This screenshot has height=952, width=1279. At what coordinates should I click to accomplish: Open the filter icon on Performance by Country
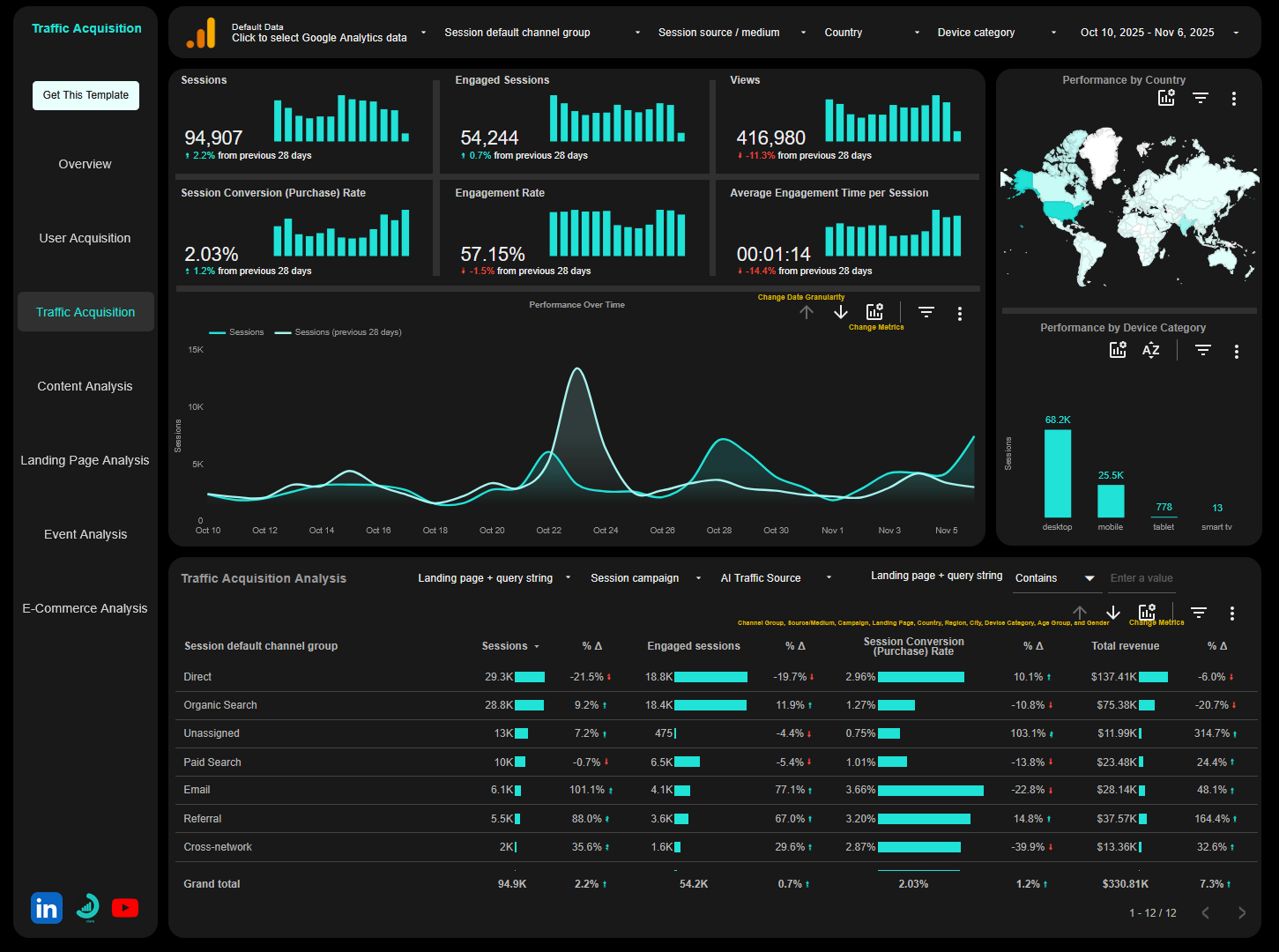1201,98
